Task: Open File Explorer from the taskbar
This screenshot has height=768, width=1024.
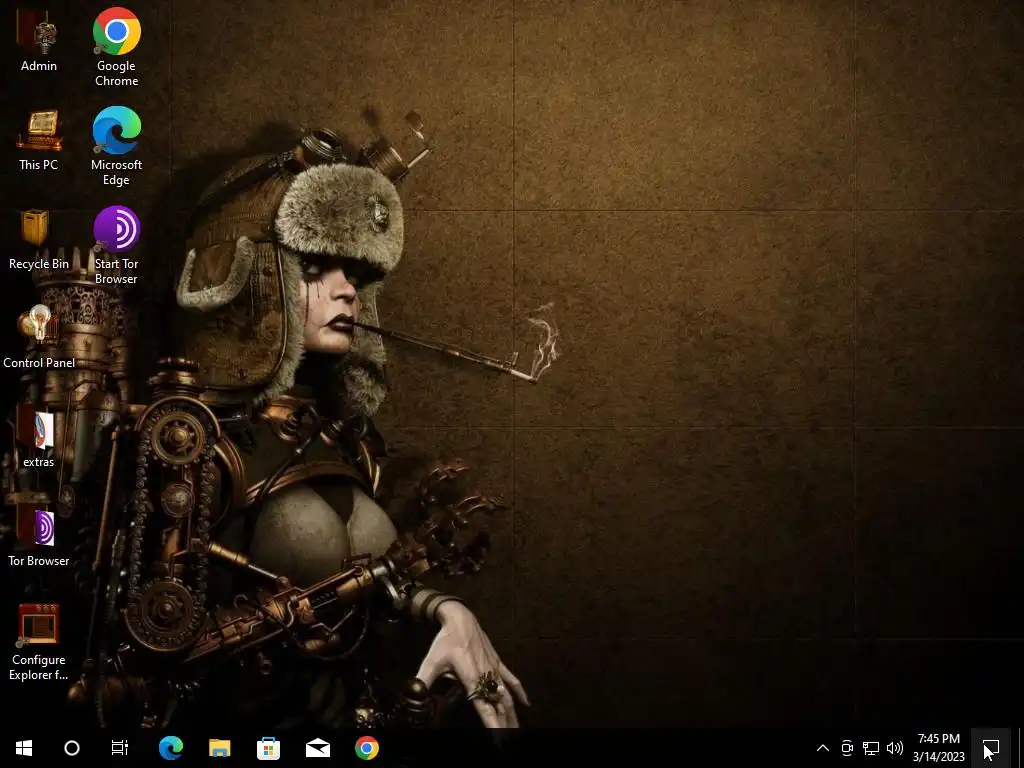Action: point(219,748)
